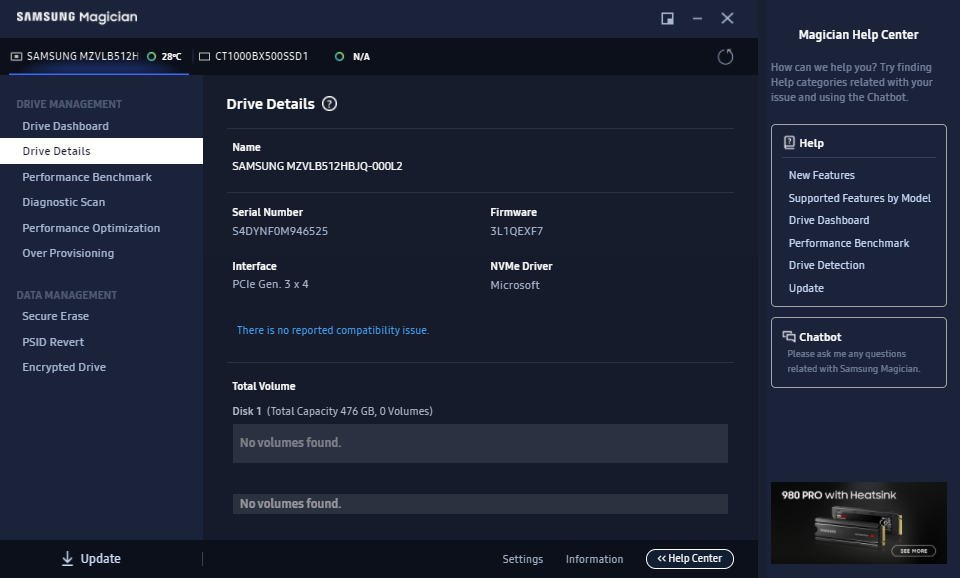Image resolution: width=960 pixels, height=578 pixels.
Task: Open Drive Dashboard help topic in Help Center
Action: pyautogui.click(x=828, y=220)
